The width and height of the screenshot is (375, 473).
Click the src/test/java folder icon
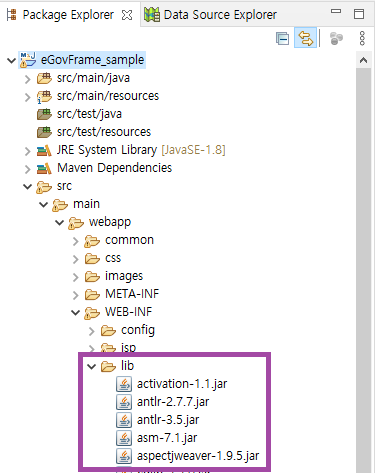(44, 114)
